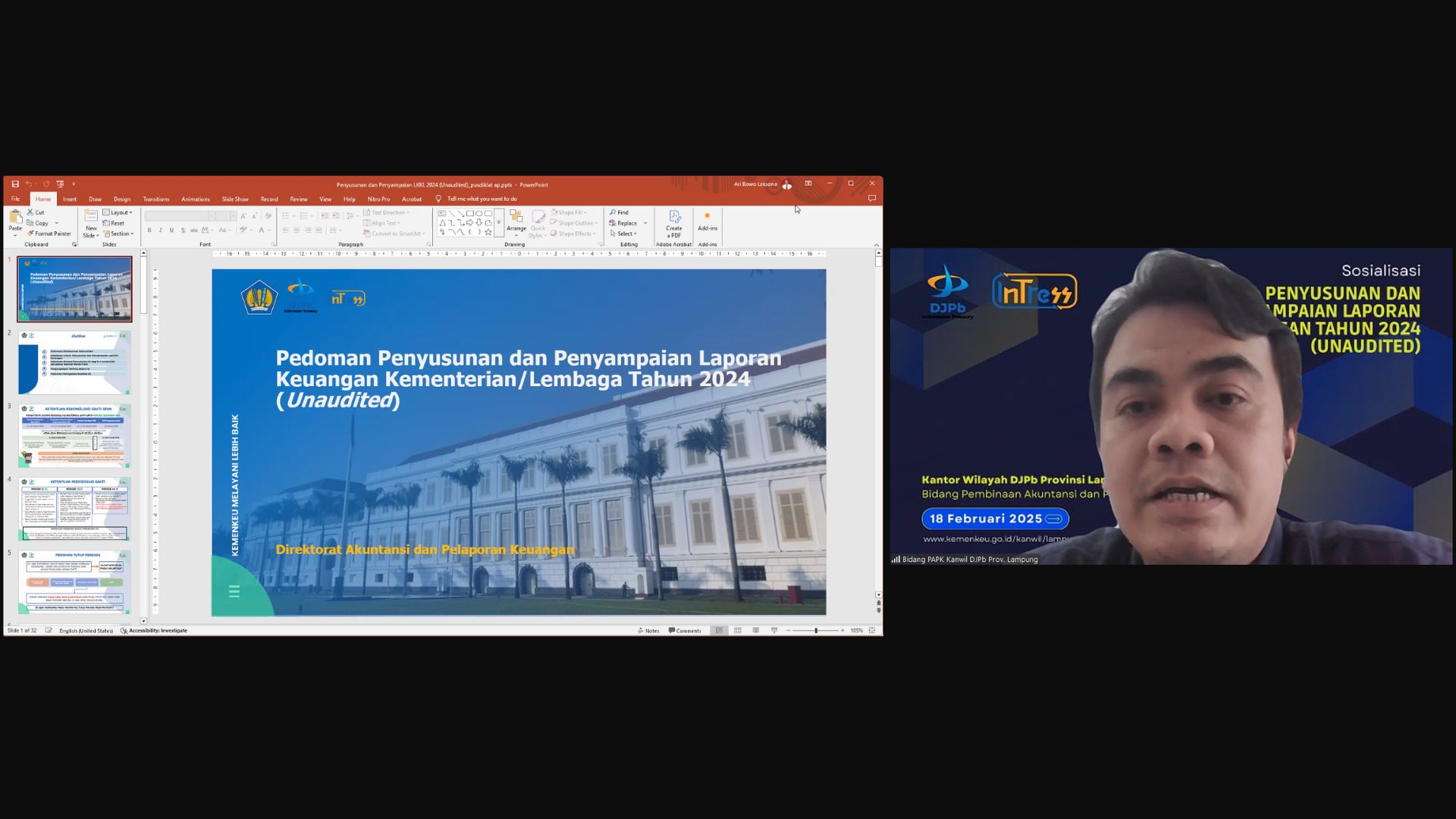Insert the text box shape from shapes gallery
The image size is (1456, 819).
442,214
